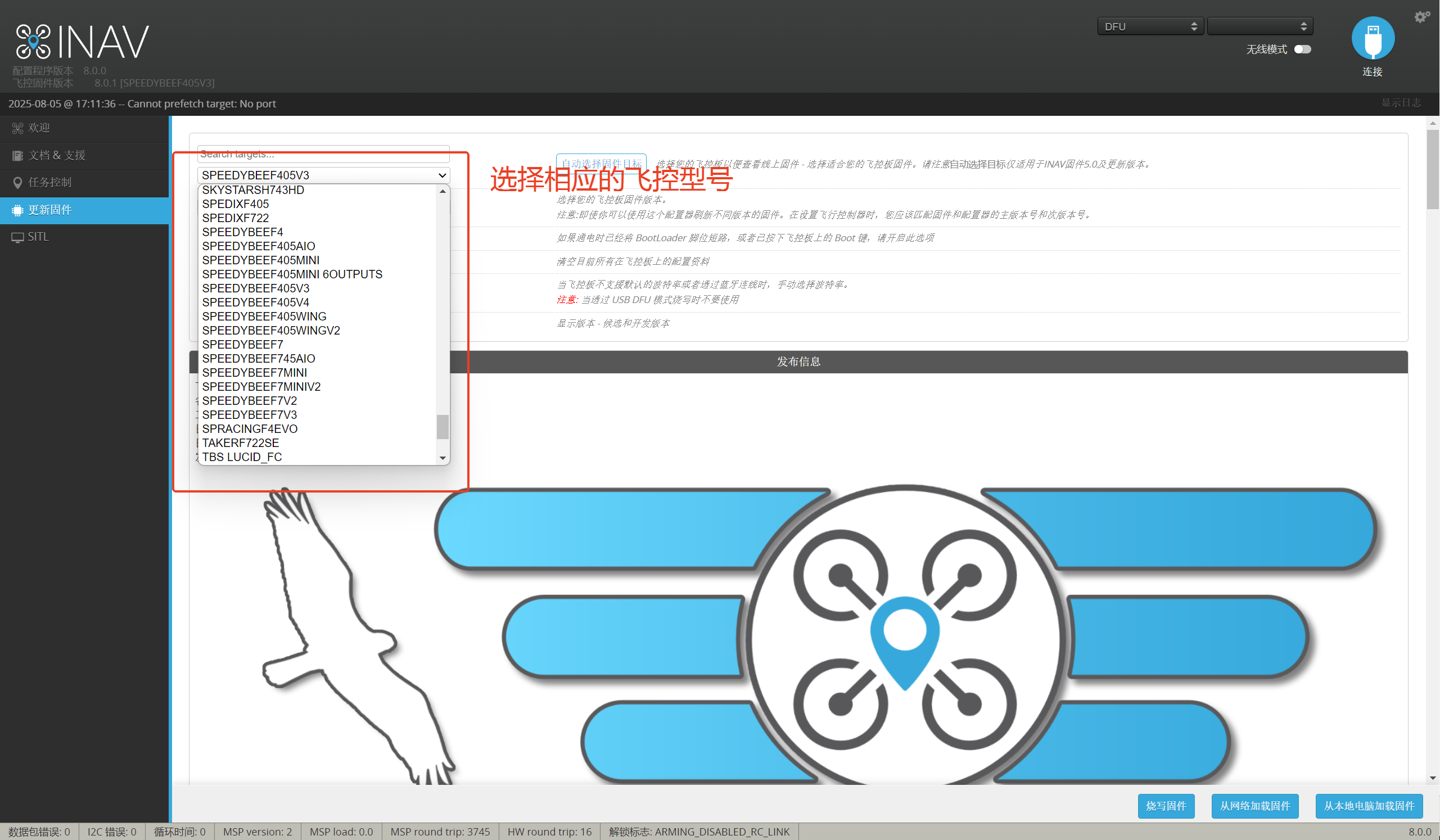This screenshot has width=1440, height=840.
Task: Toggle the wireless mode switch
Action: coord(1302,49)
